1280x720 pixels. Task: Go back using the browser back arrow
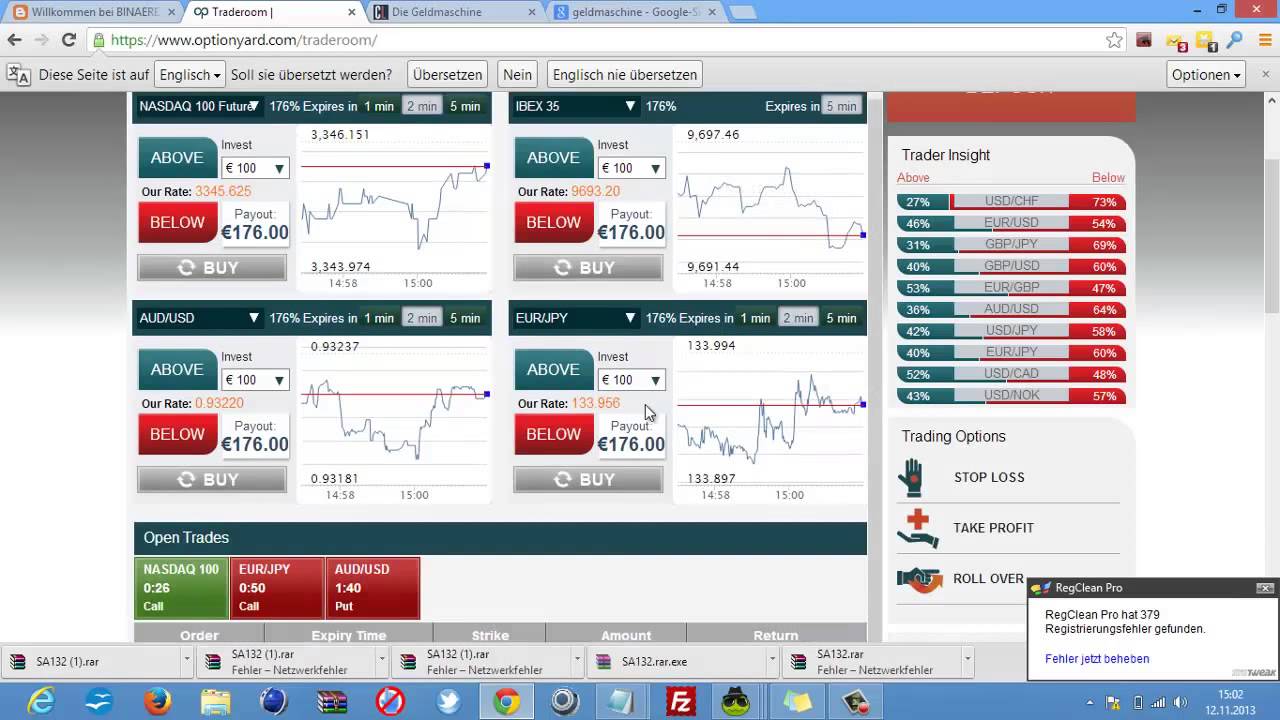coord(14,40)
